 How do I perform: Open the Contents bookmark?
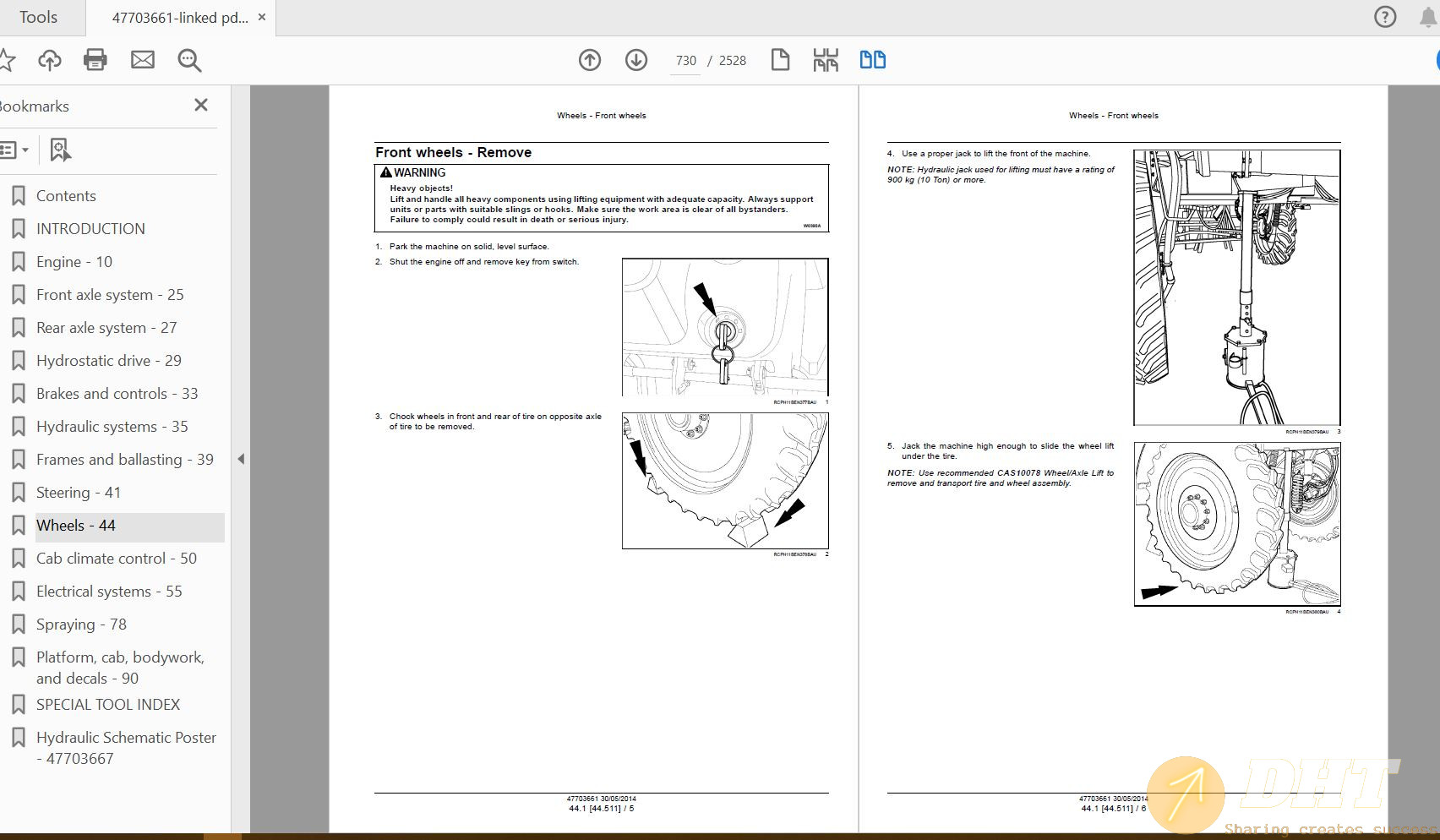pyautogui.click(x=66, y=196)
